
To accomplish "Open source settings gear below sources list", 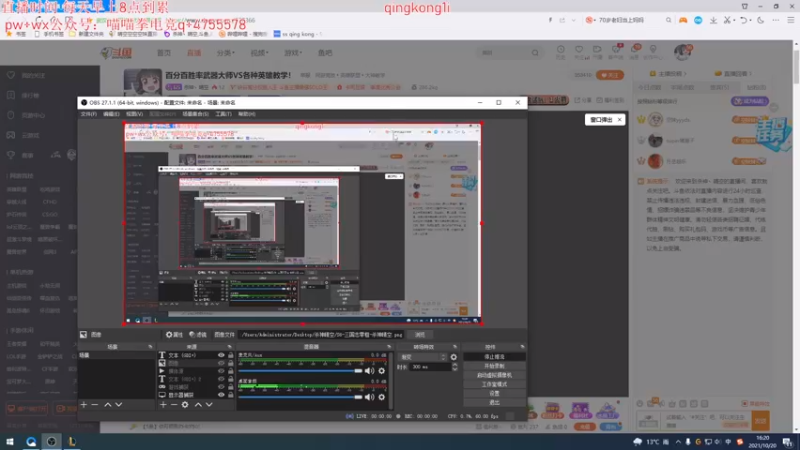I will point(185,405).
